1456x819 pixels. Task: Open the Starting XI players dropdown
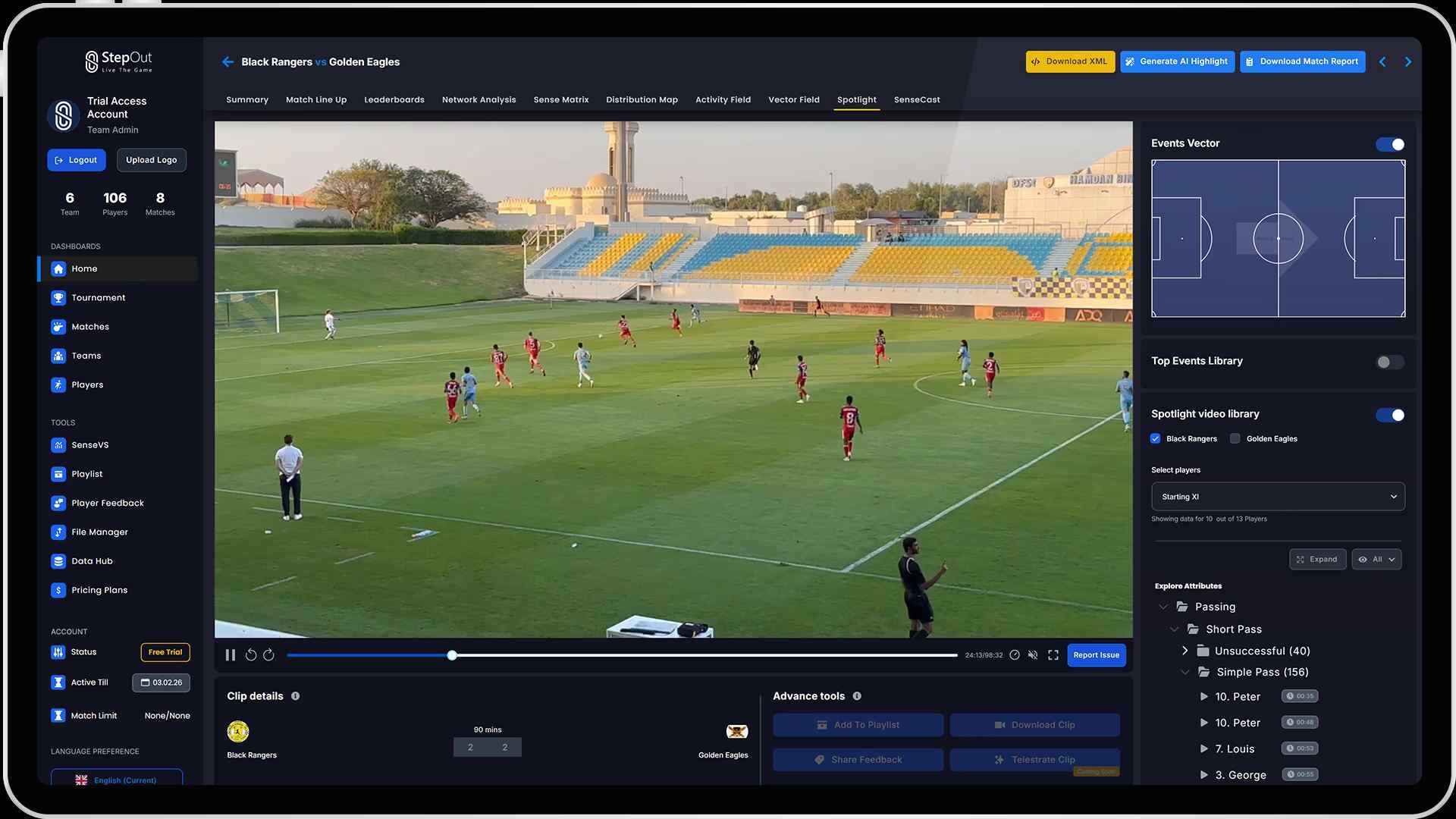point(1278,497)
